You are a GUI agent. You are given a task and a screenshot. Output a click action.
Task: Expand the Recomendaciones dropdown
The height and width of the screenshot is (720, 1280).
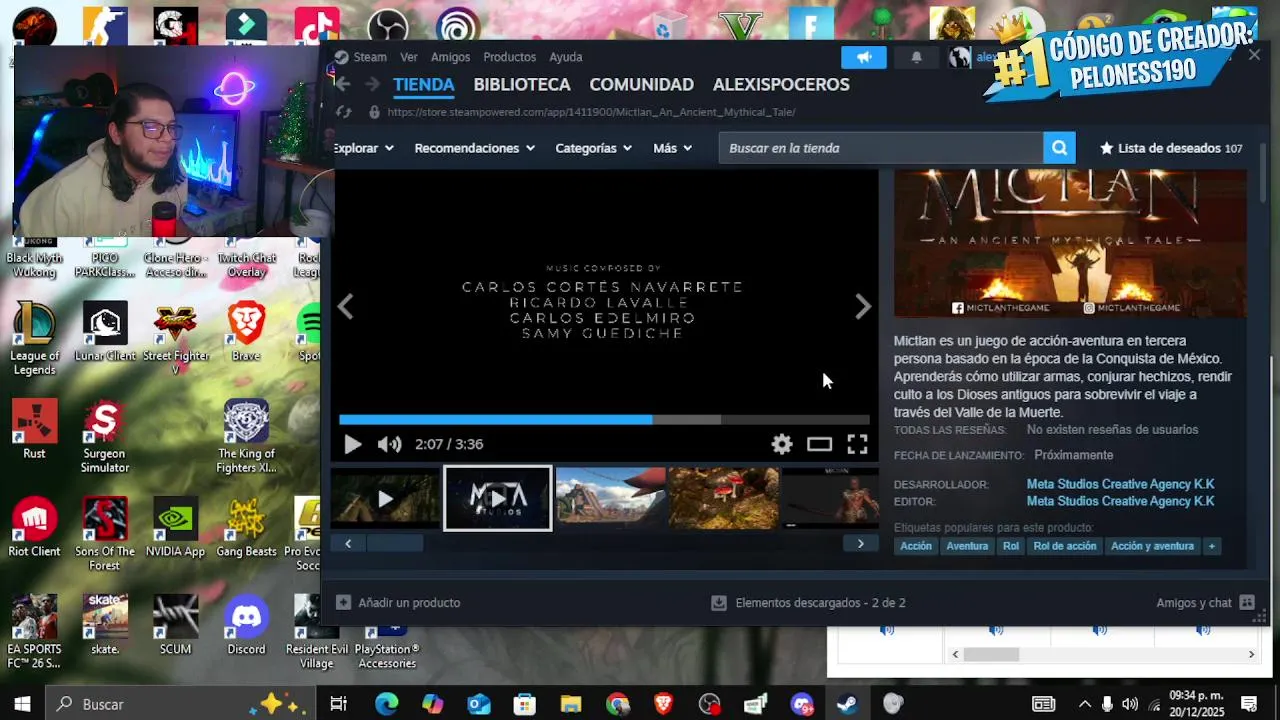(475, 148)
